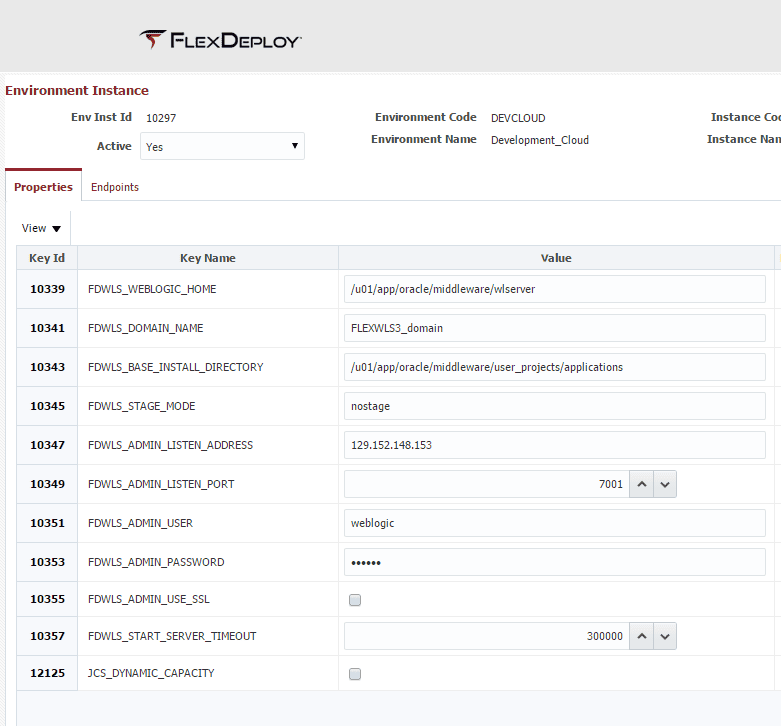Viewport: 781px width, 726px height.
Task: Sort by Value column header
Action: tap(556, 258)
